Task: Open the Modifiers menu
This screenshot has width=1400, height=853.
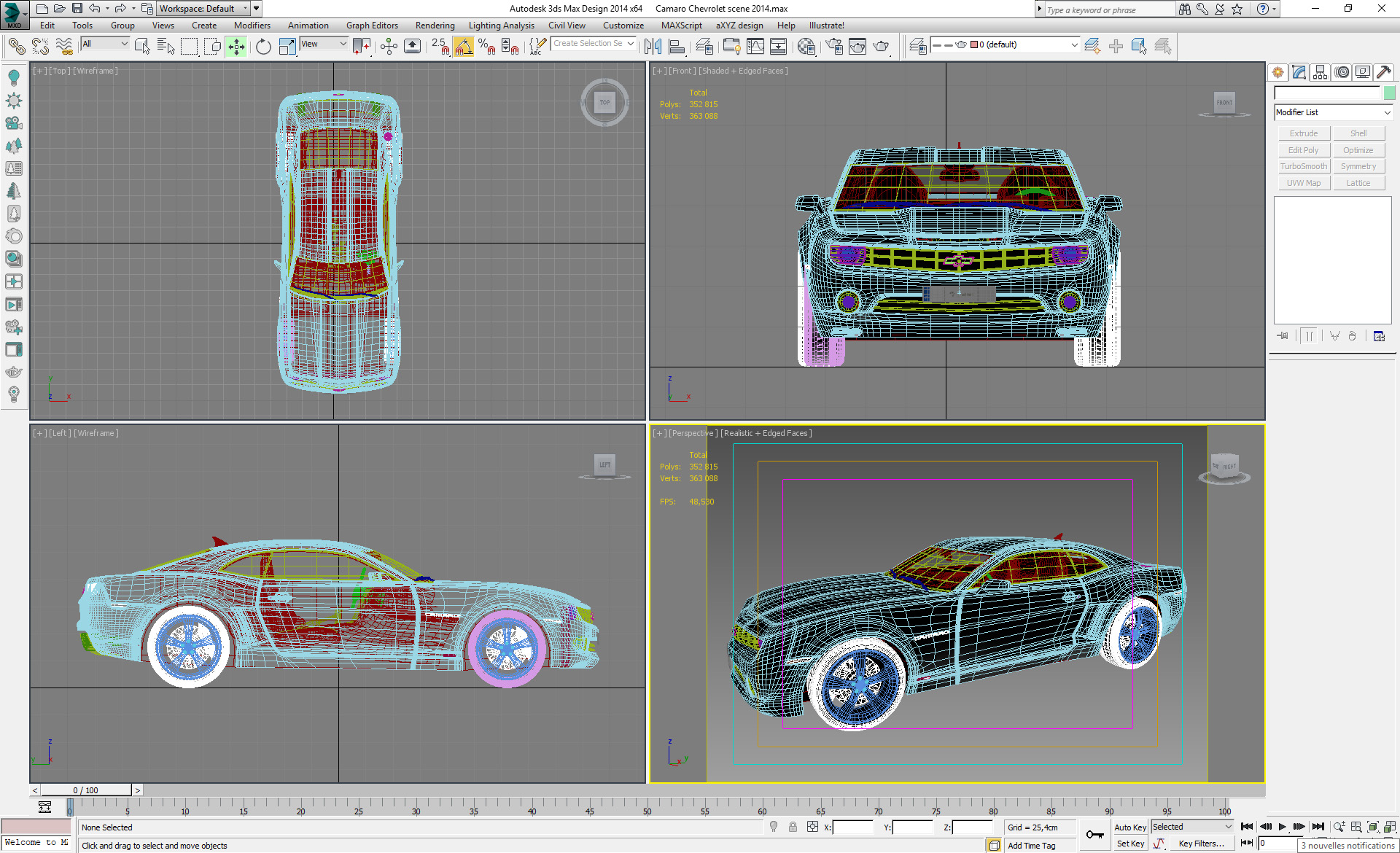Action: click(x=252, y=26)
